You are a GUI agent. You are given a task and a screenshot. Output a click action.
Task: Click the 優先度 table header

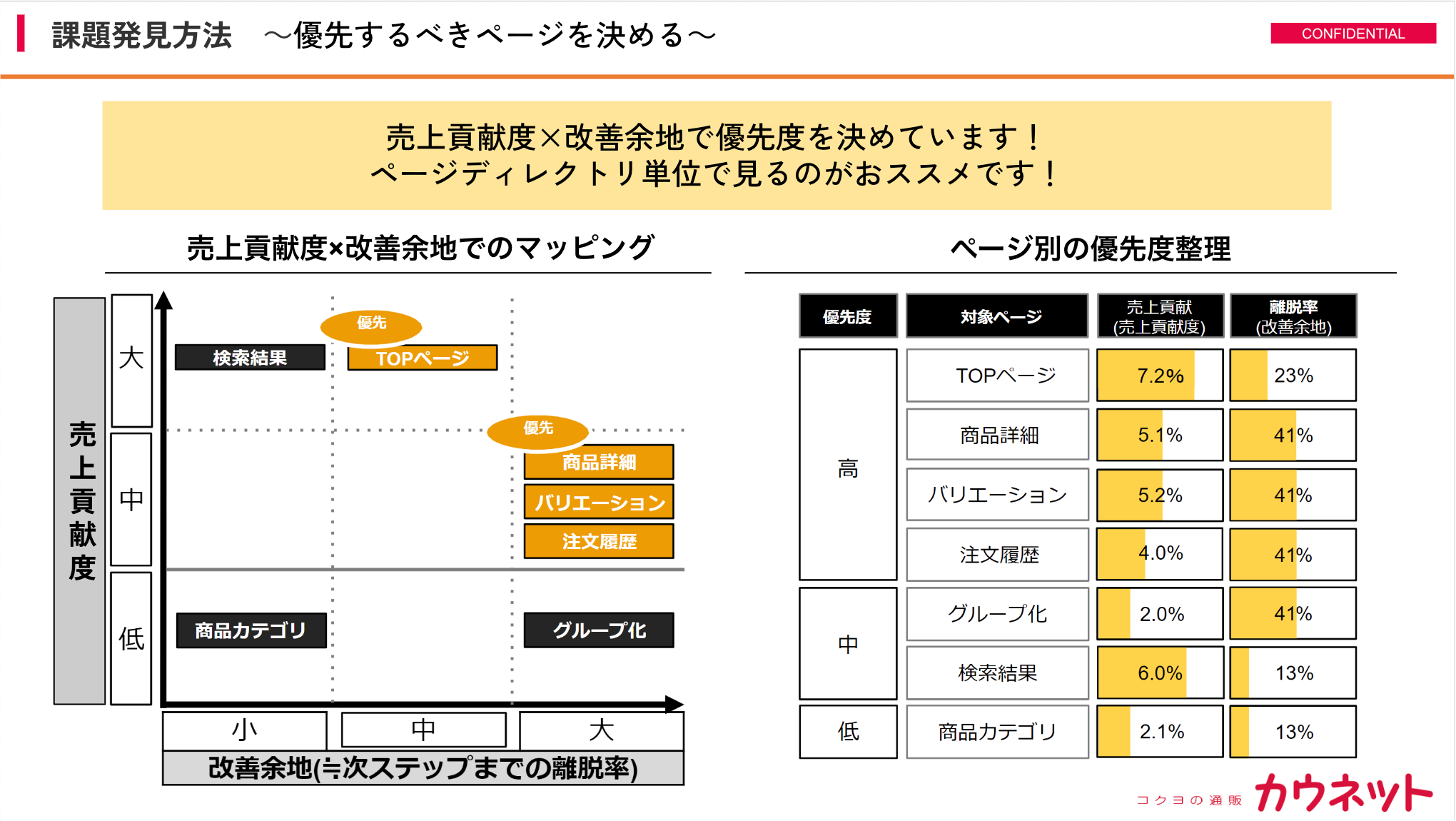click(847, 316)
